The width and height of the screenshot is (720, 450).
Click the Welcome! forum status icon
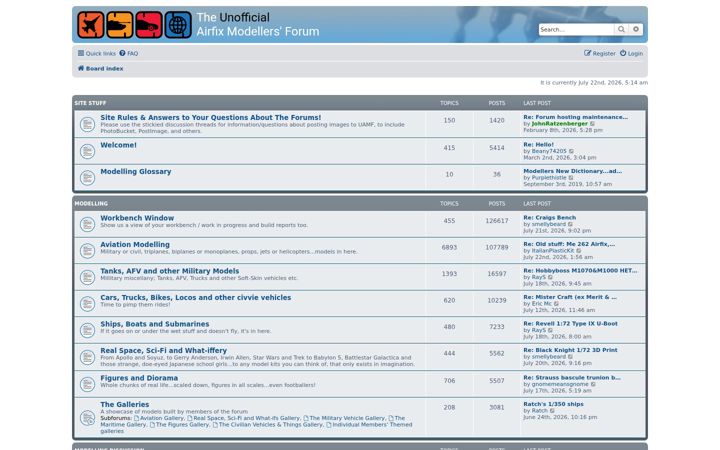(x=87, y=151)
